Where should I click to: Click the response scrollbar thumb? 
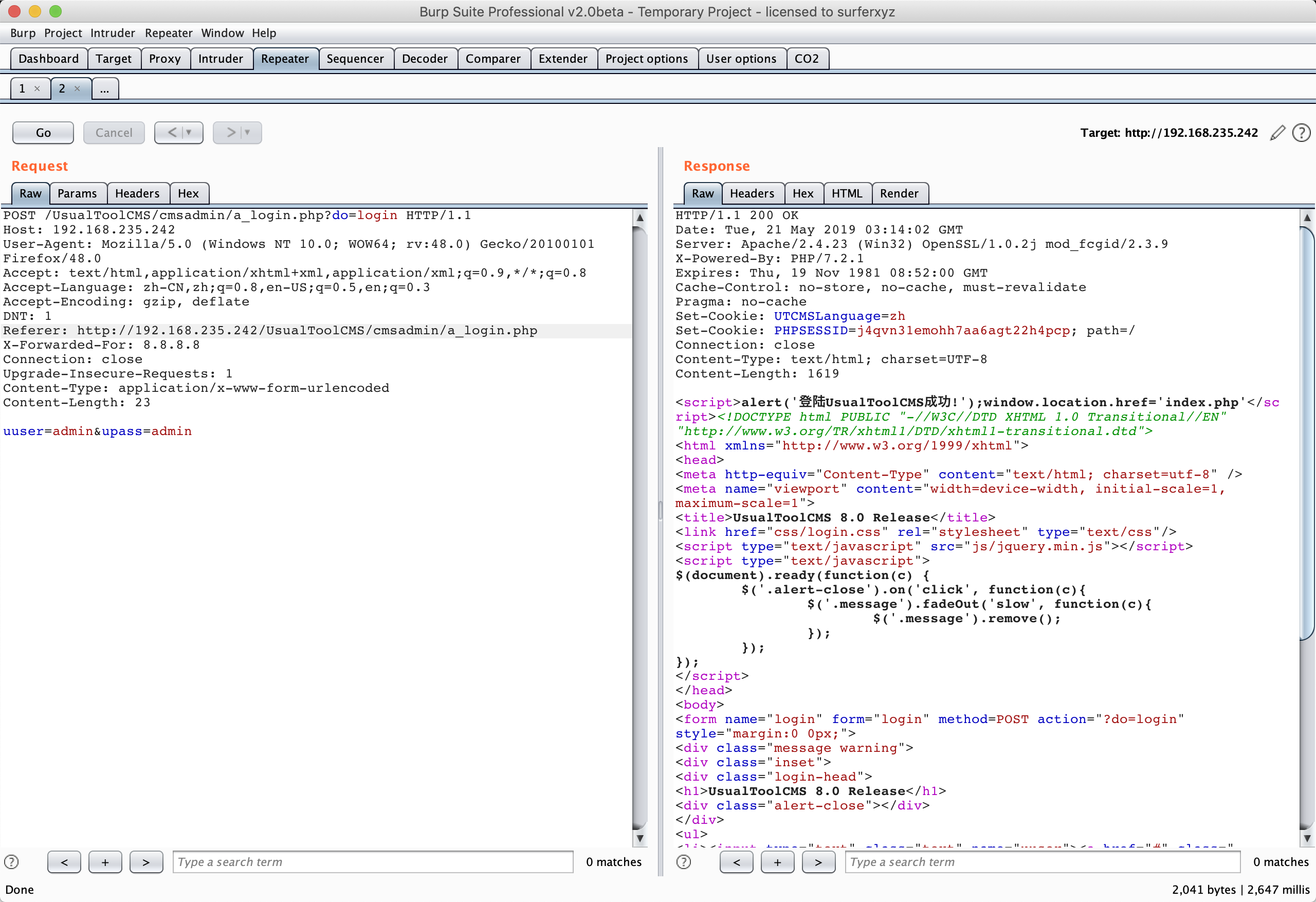(x=1307, y=434)
